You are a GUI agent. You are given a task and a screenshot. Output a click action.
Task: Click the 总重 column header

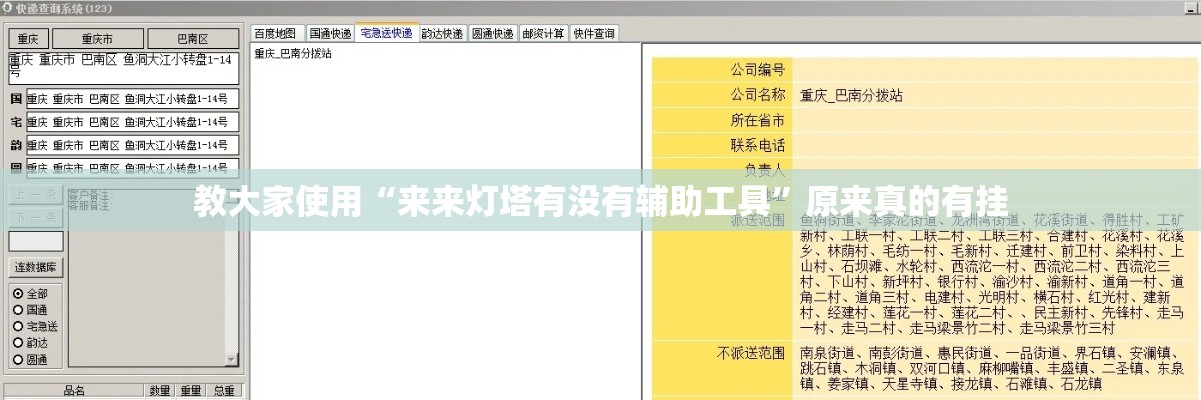click(x=224, y=390)
